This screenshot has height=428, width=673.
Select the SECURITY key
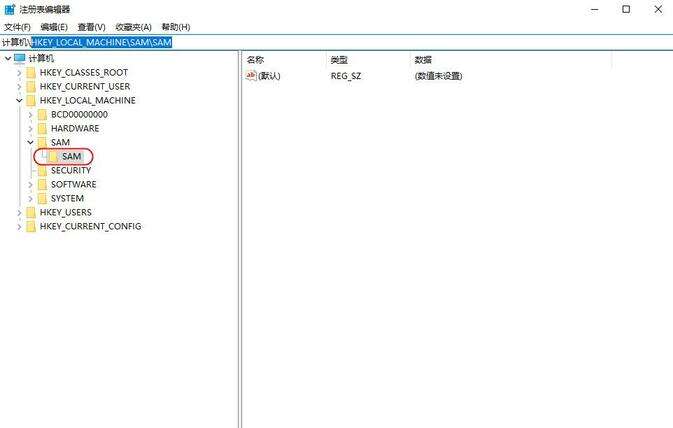coord(71,170)
